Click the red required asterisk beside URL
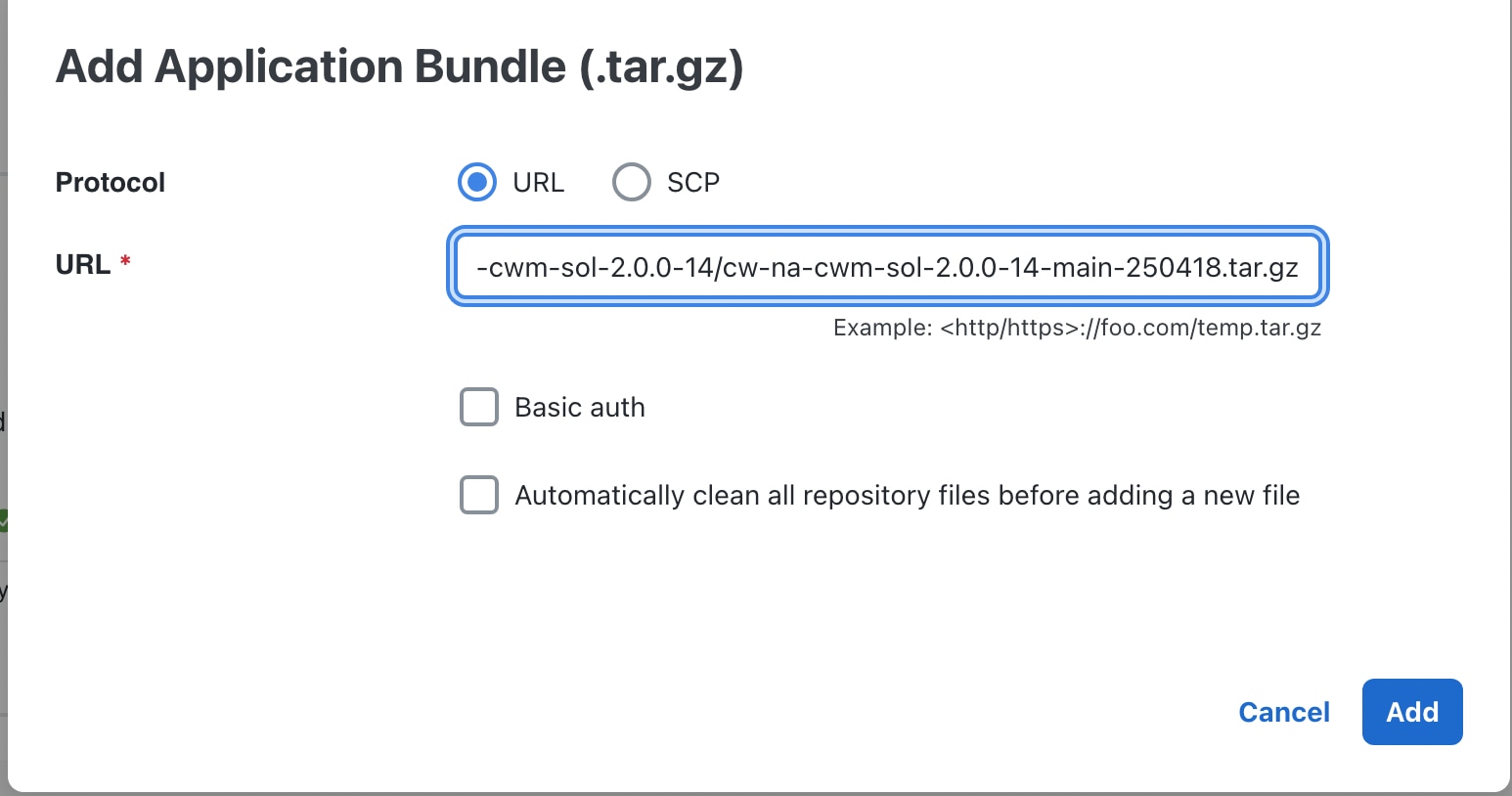This screenshot has height=796, width=1512. pyautogui.click(x=125, y=261)
